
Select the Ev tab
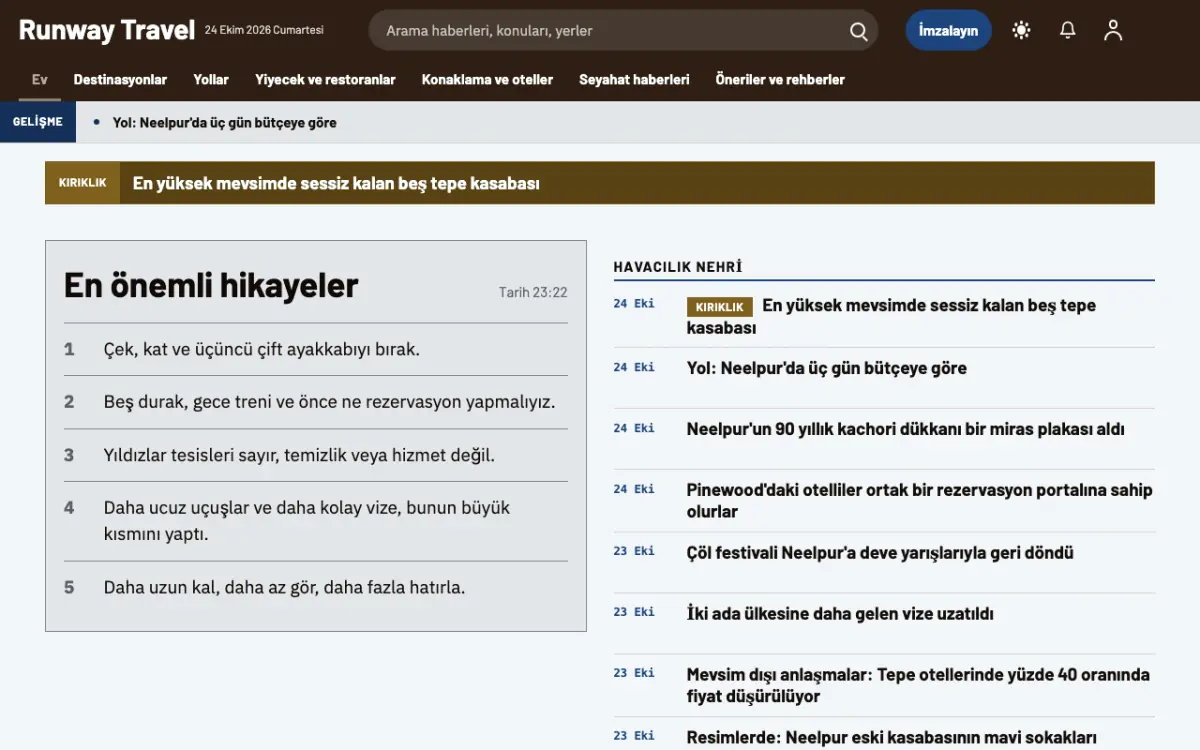(x=40, y=79)
